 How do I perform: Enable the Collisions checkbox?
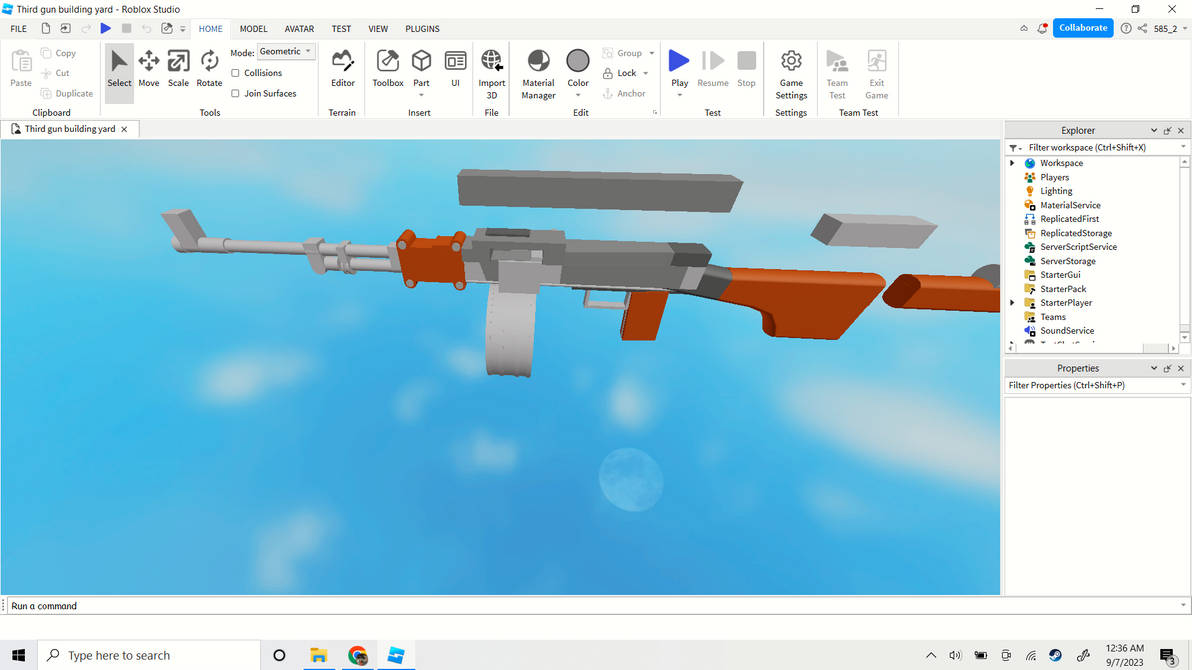235,73
